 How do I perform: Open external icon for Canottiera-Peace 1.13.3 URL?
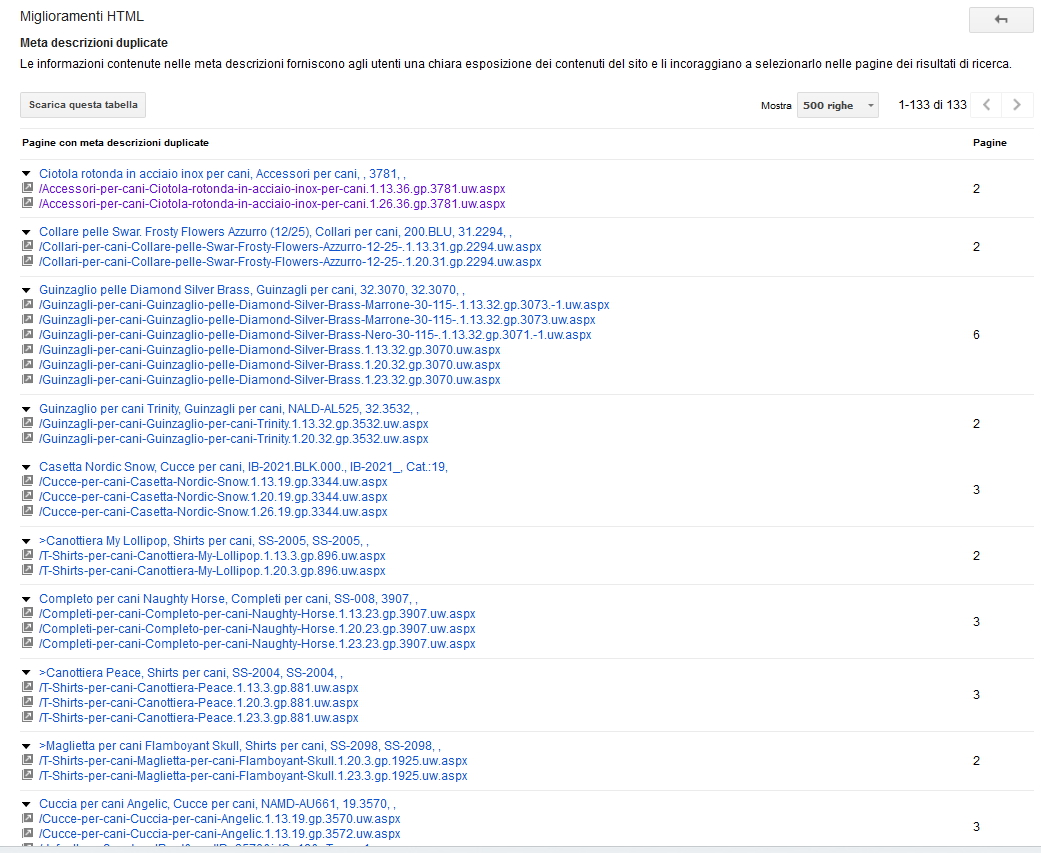click(x=27, y=687)
